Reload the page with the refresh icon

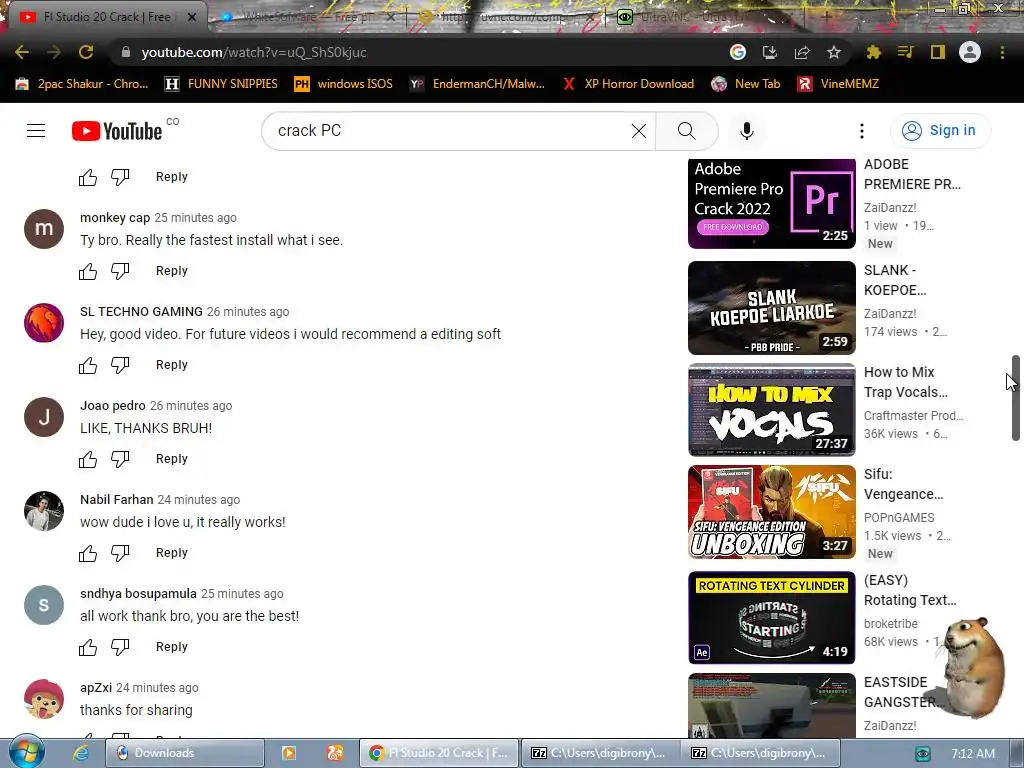pyautogui.click(x=86, y=52)
